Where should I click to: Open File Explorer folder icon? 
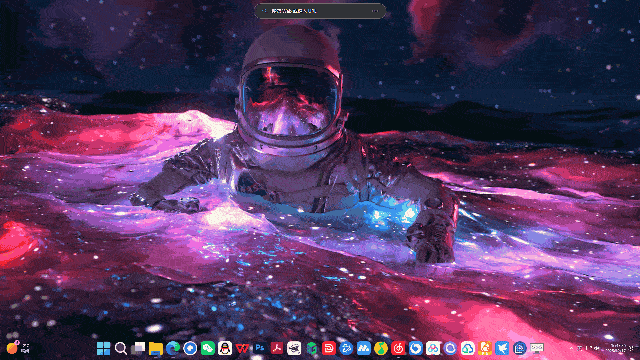(x=156, y=348)
